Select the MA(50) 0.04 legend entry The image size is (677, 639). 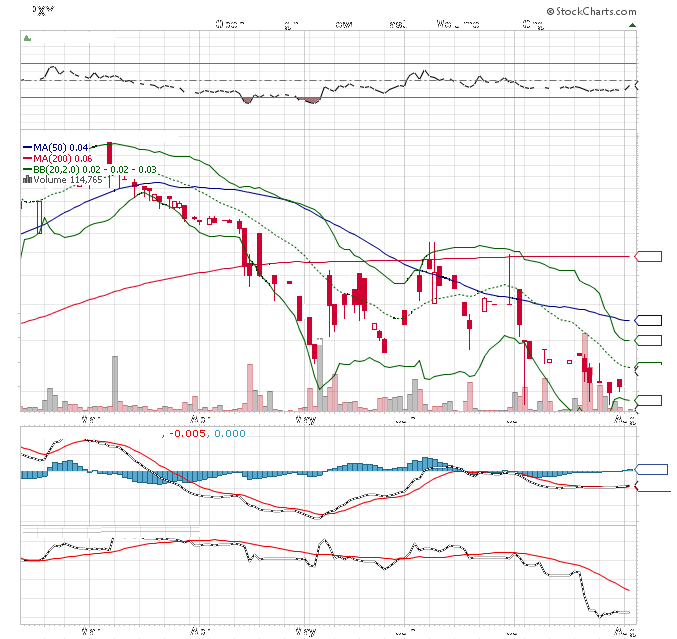[56, 148]
